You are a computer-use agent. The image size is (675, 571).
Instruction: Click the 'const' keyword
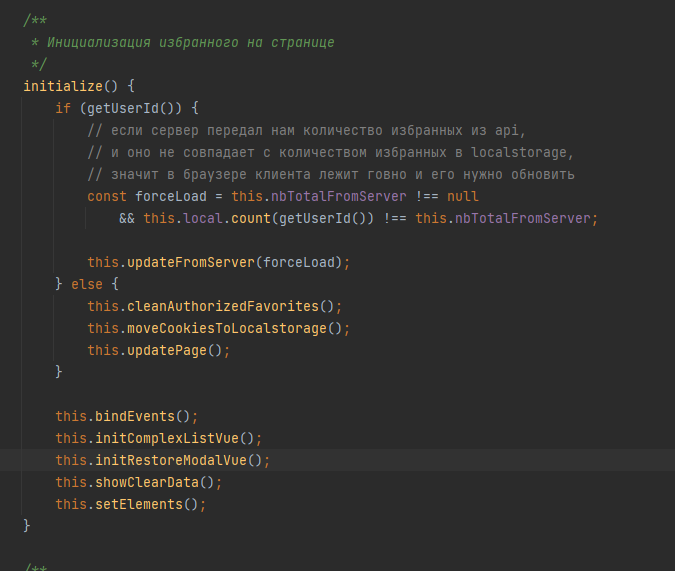107,196
